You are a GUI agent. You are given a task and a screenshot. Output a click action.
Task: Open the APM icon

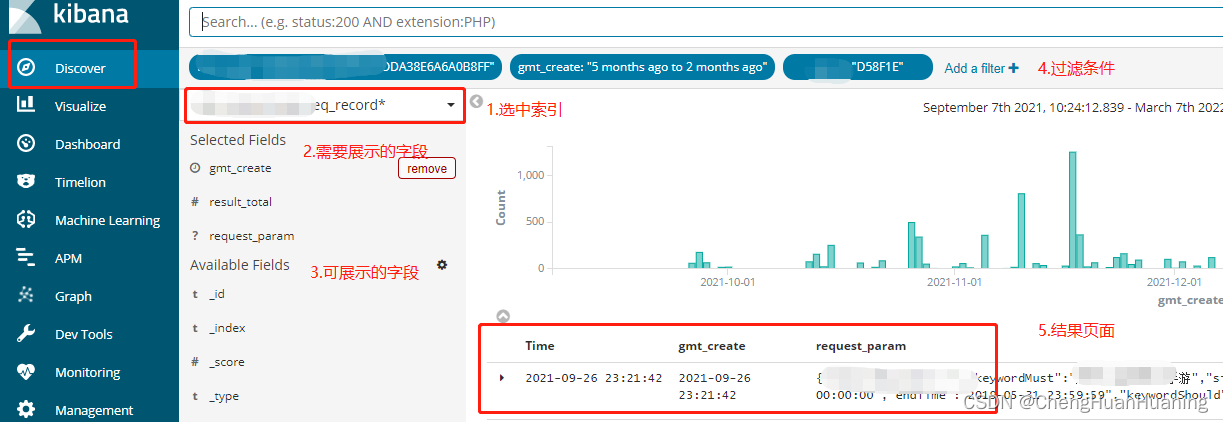point(26,257)
